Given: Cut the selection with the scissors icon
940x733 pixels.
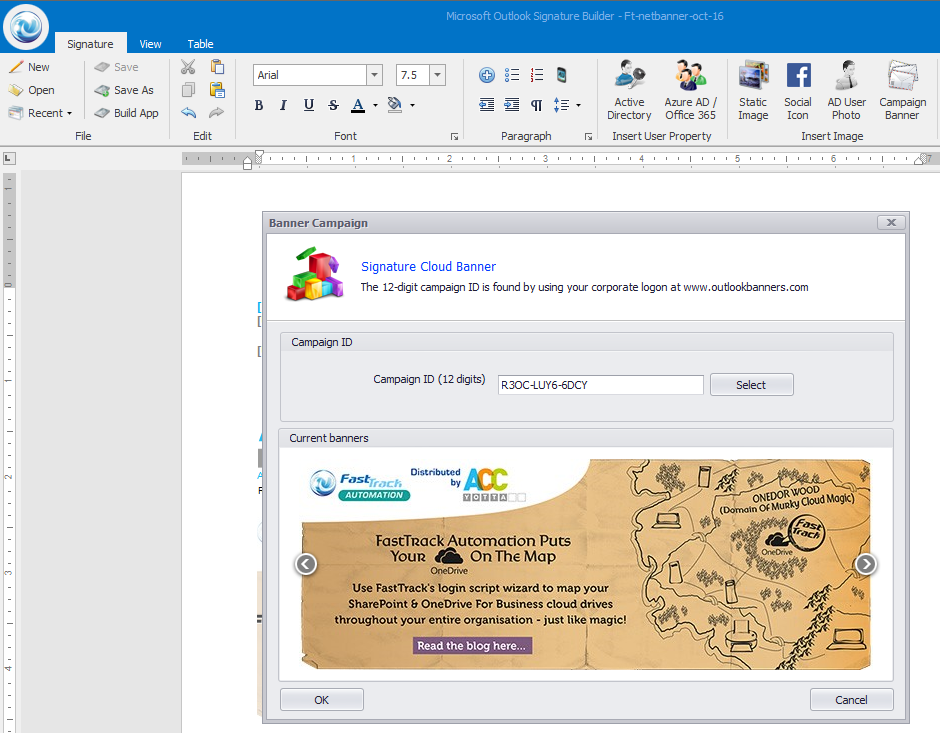Looking at the screenshot, I should coord(188,67).
